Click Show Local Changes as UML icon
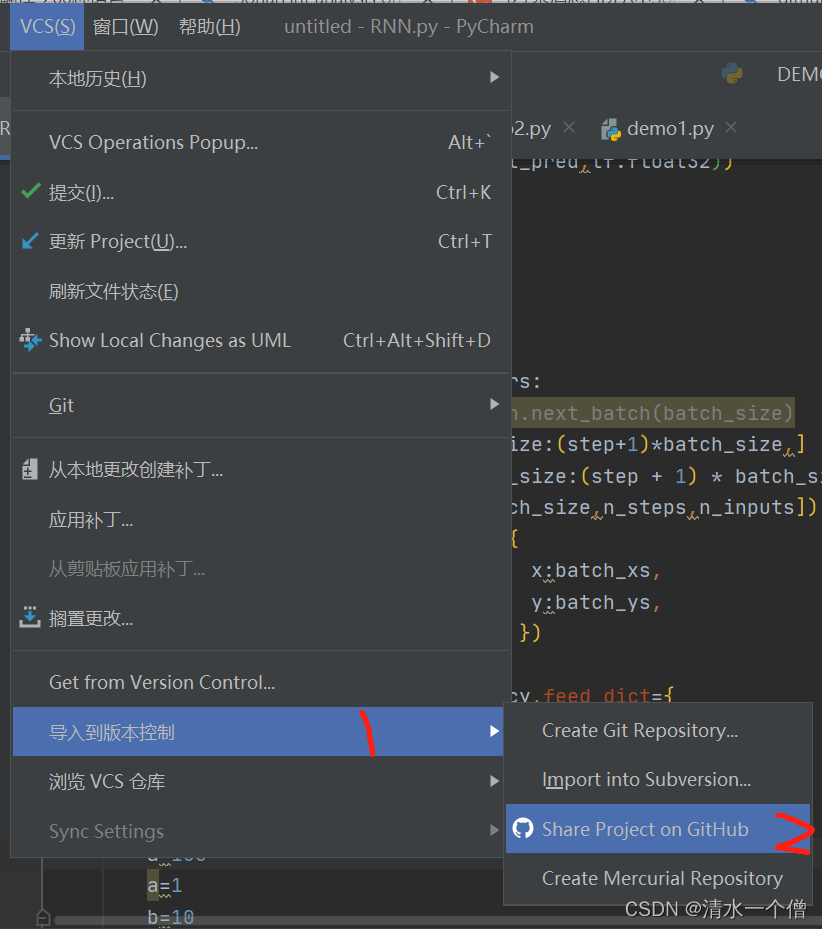822x929 pixels. pos(30,340)
